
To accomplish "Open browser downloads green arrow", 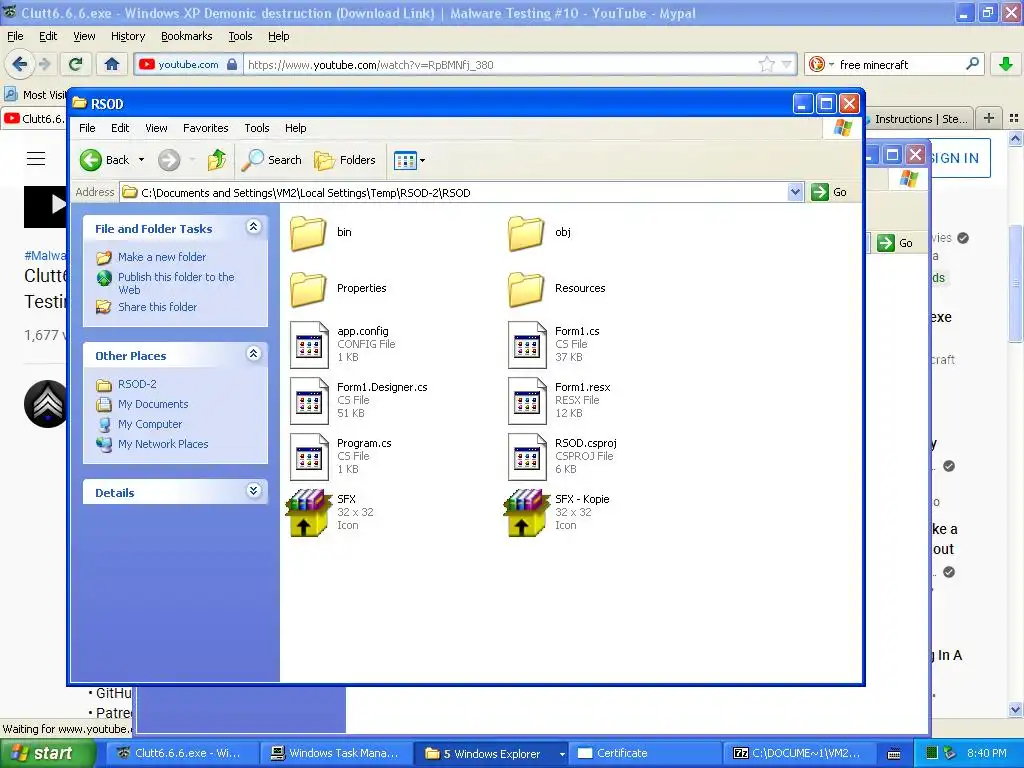I will pyautogui.click(x=1006, y=64).
